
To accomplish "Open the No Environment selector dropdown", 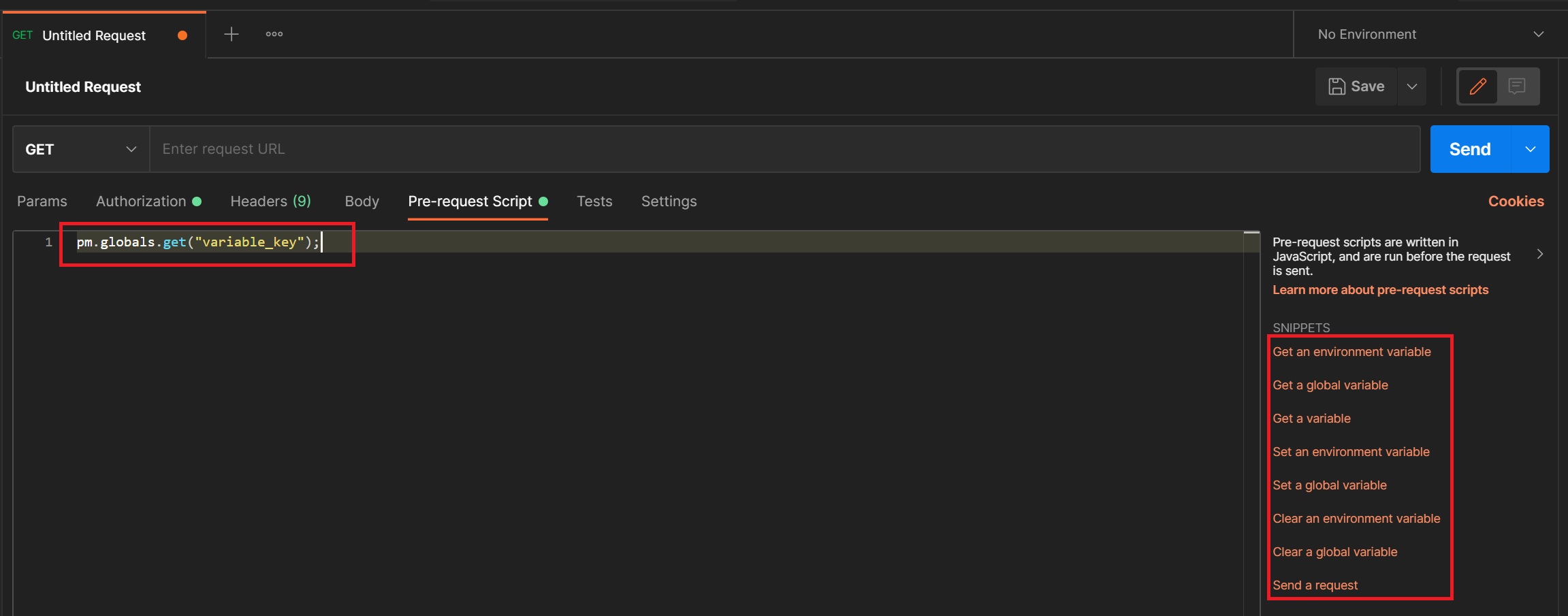I will [x=1430, y=34].
